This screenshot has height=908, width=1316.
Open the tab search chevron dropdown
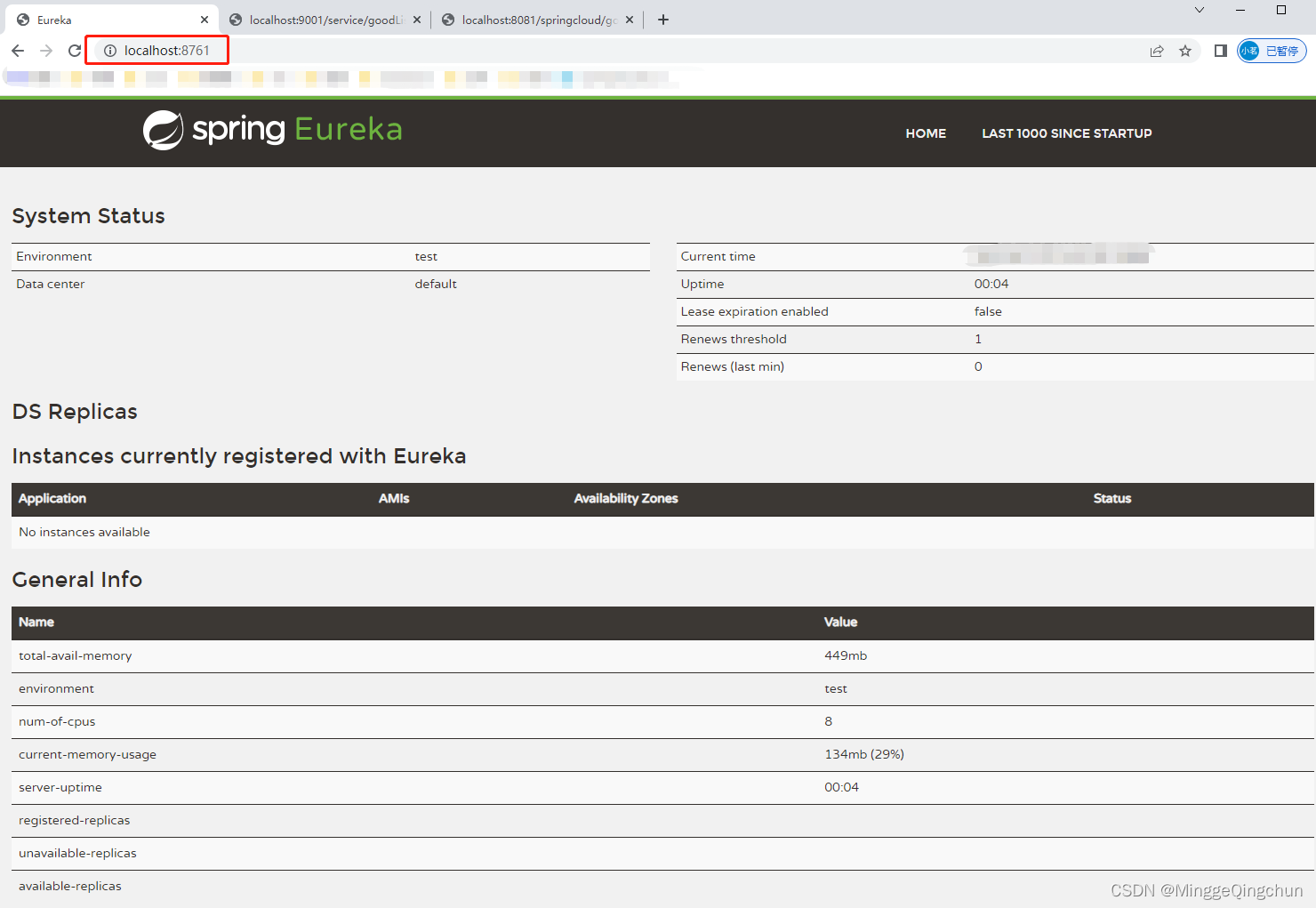1200,10
